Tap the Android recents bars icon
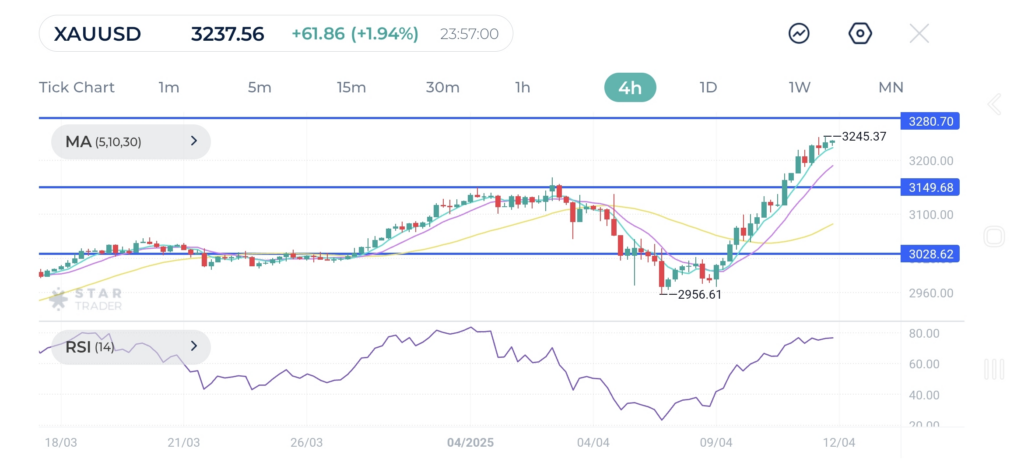 tap(994, 369)
